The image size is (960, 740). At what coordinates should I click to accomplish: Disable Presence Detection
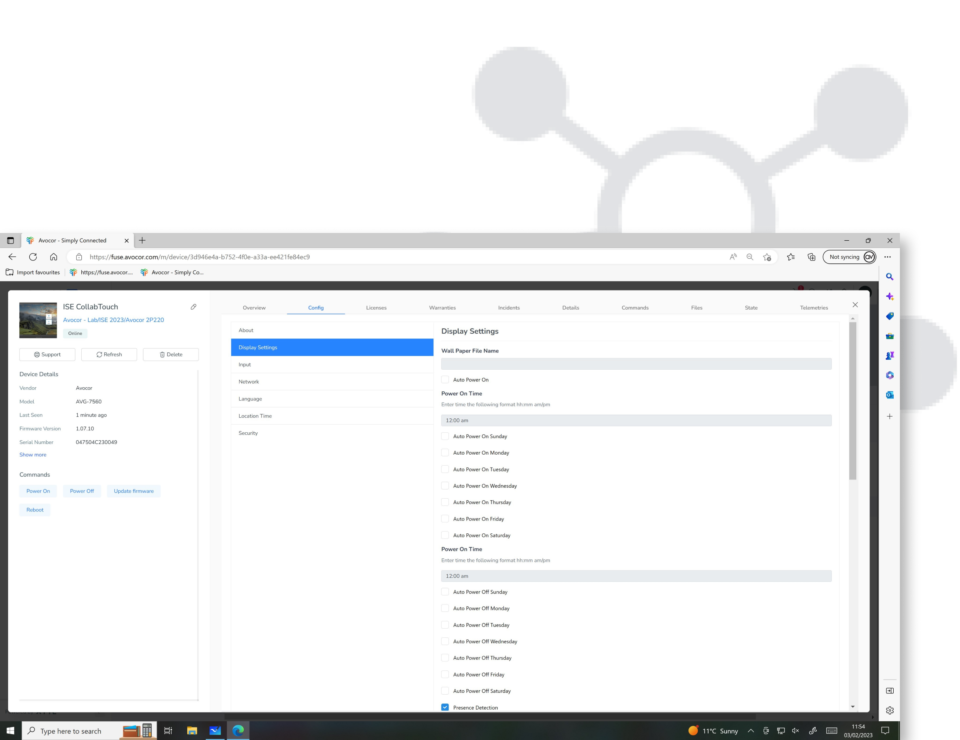[444, 707]
